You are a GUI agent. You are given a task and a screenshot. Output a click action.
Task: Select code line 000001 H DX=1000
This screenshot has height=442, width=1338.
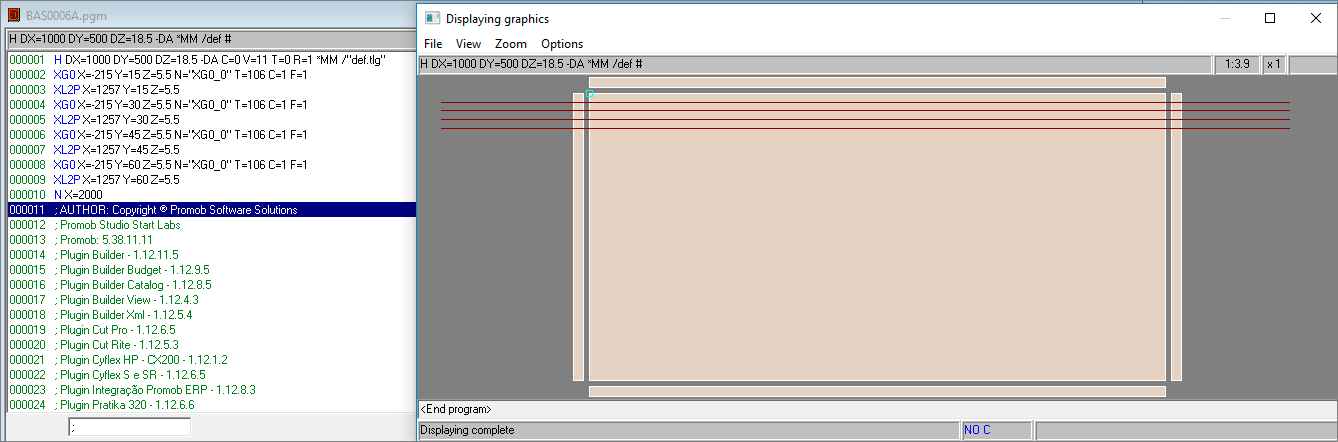pyautogui.click(x=211, y=60)
